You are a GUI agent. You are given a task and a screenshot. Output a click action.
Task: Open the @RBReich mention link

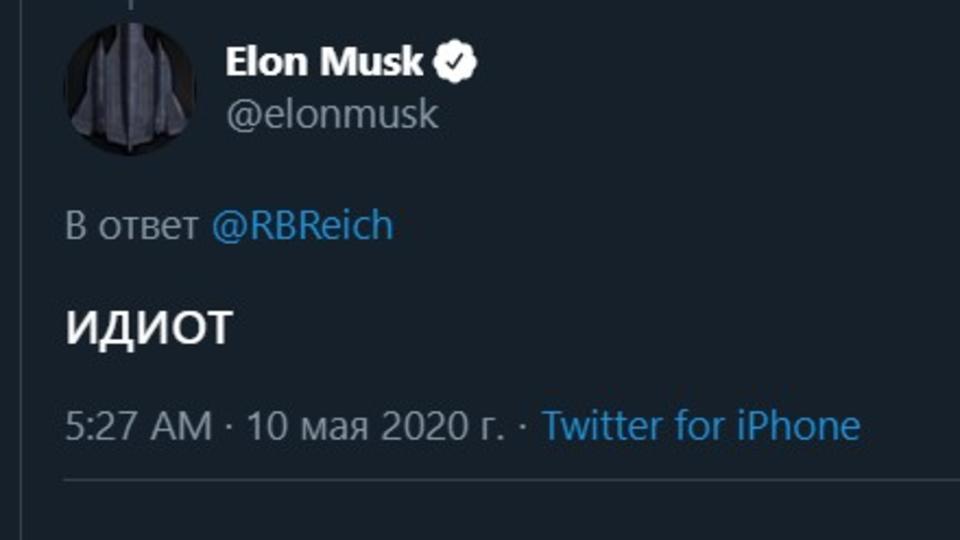click(302, 226)
